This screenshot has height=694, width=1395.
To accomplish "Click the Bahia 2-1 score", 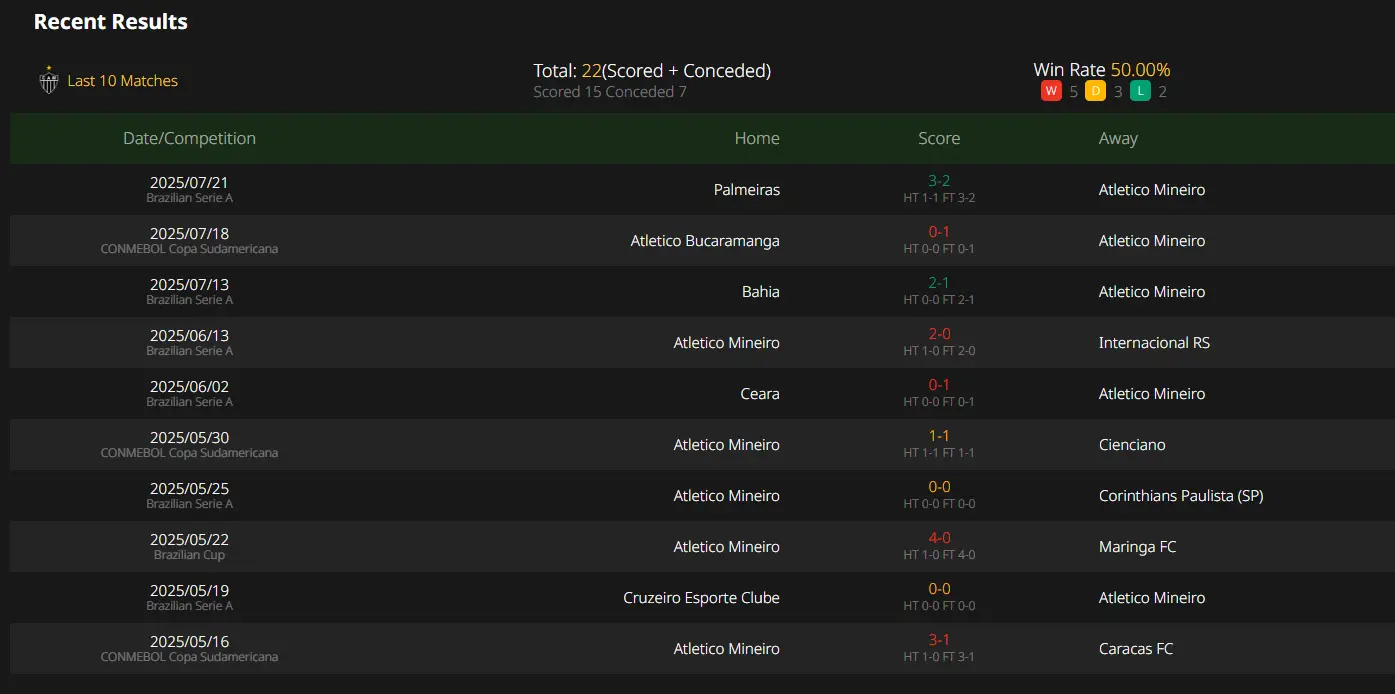I will pos(939,283).
